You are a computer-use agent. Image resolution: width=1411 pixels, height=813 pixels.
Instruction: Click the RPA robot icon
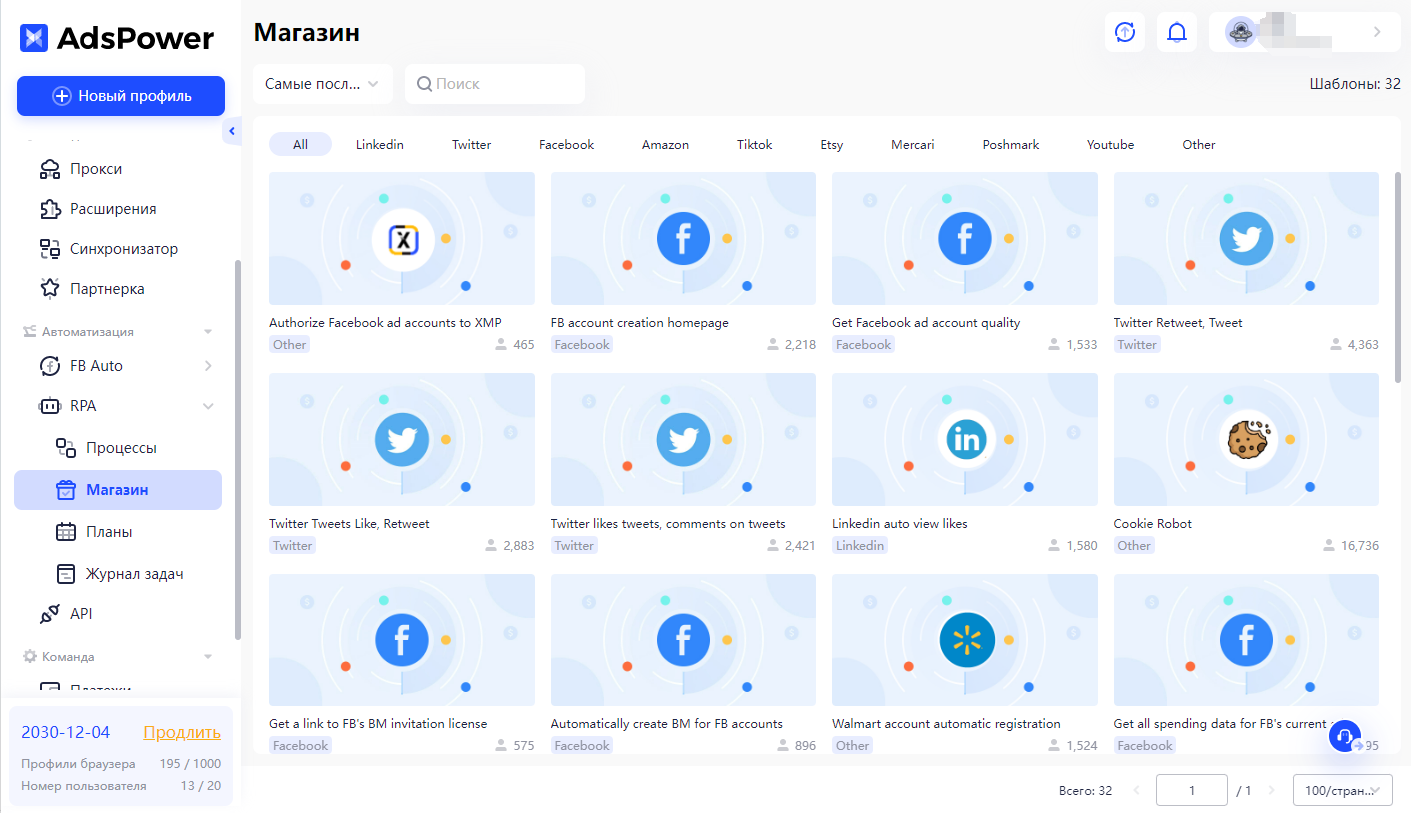50,406
